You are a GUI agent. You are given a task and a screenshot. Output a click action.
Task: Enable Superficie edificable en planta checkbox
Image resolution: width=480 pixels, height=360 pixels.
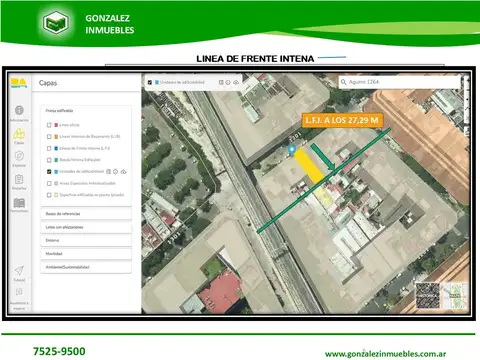click(49, 195)
